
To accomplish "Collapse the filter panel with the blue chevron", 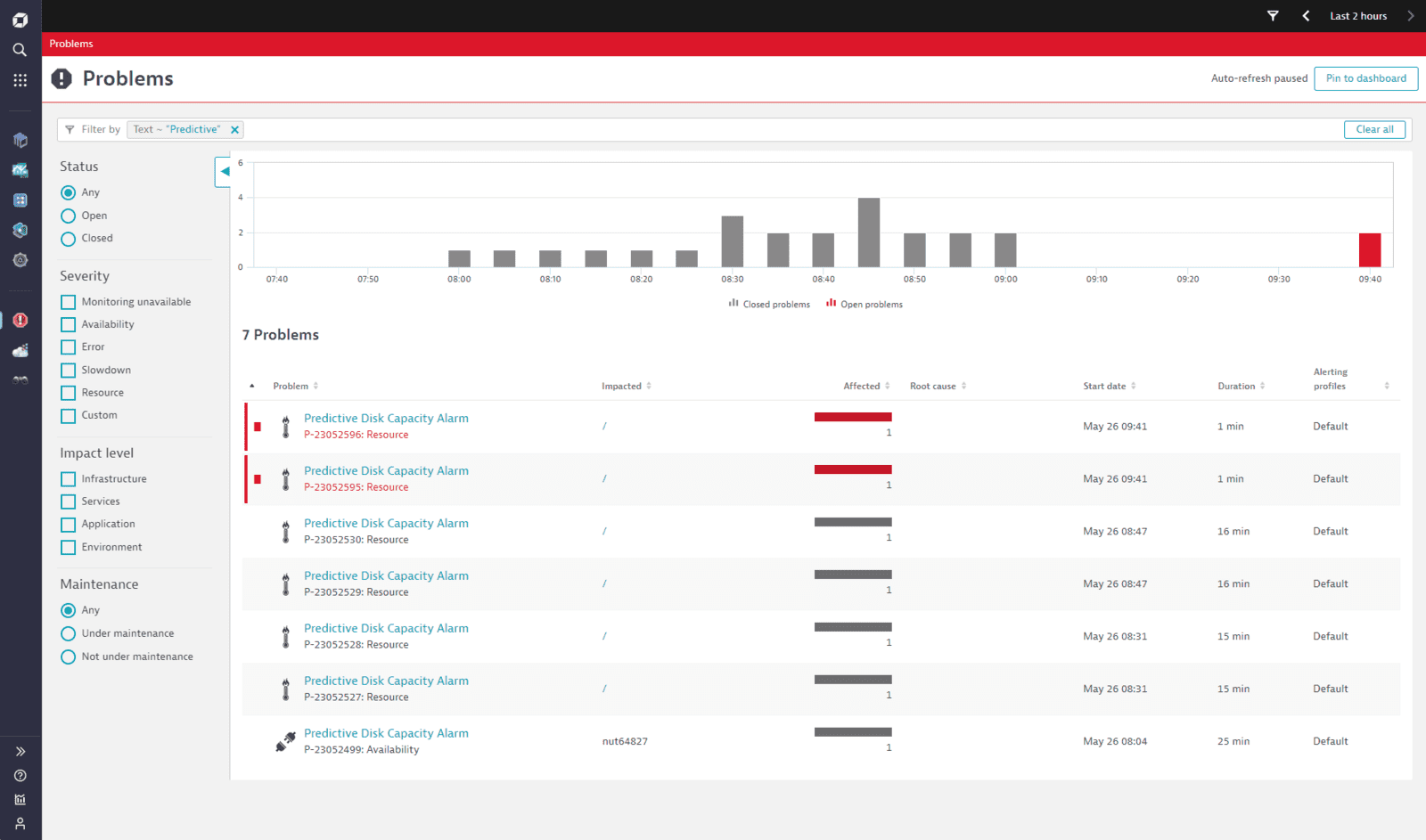I will (x=224, y=172).
